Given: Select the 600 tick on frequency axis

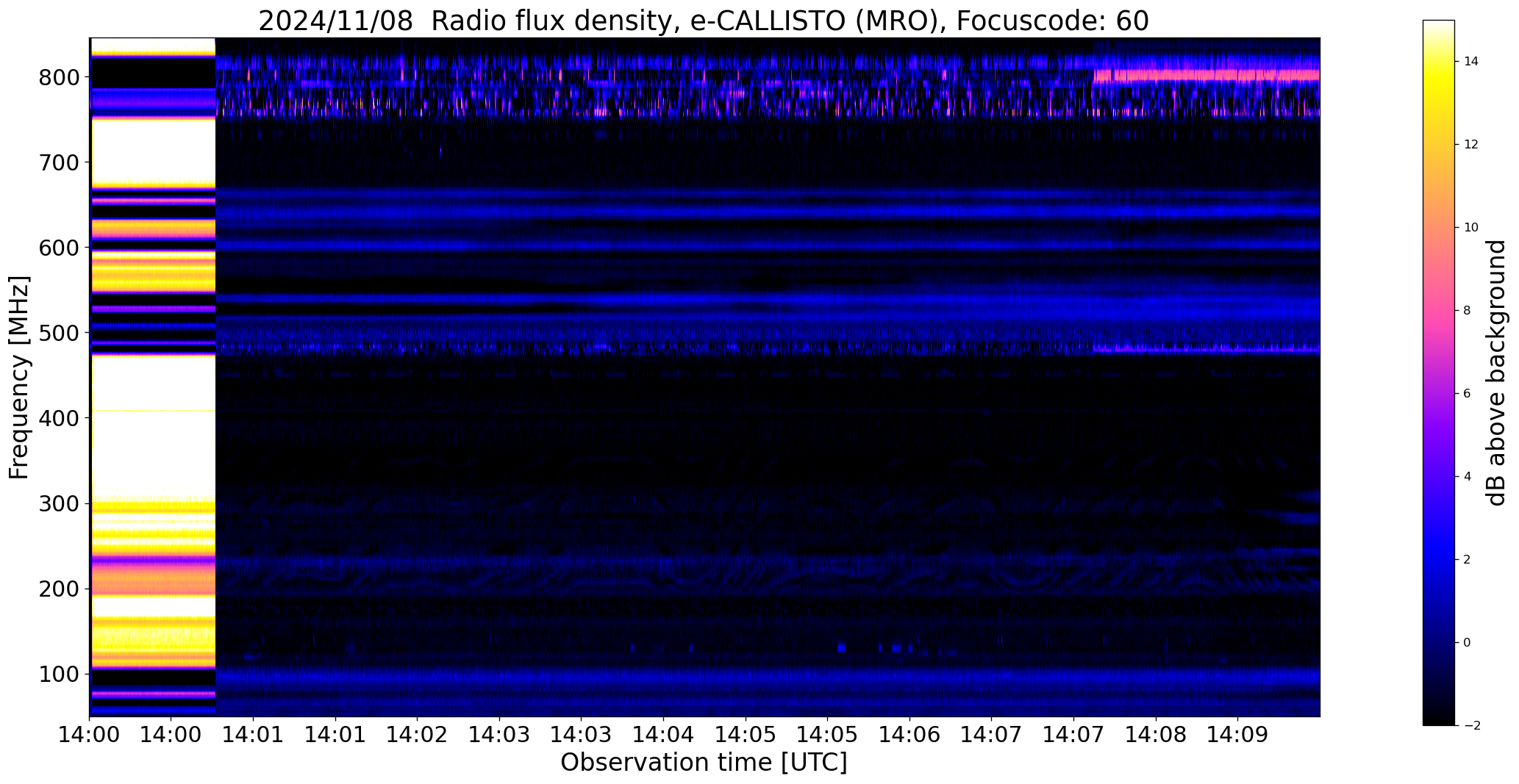Looking at the screenshot, I should point(58,248).
